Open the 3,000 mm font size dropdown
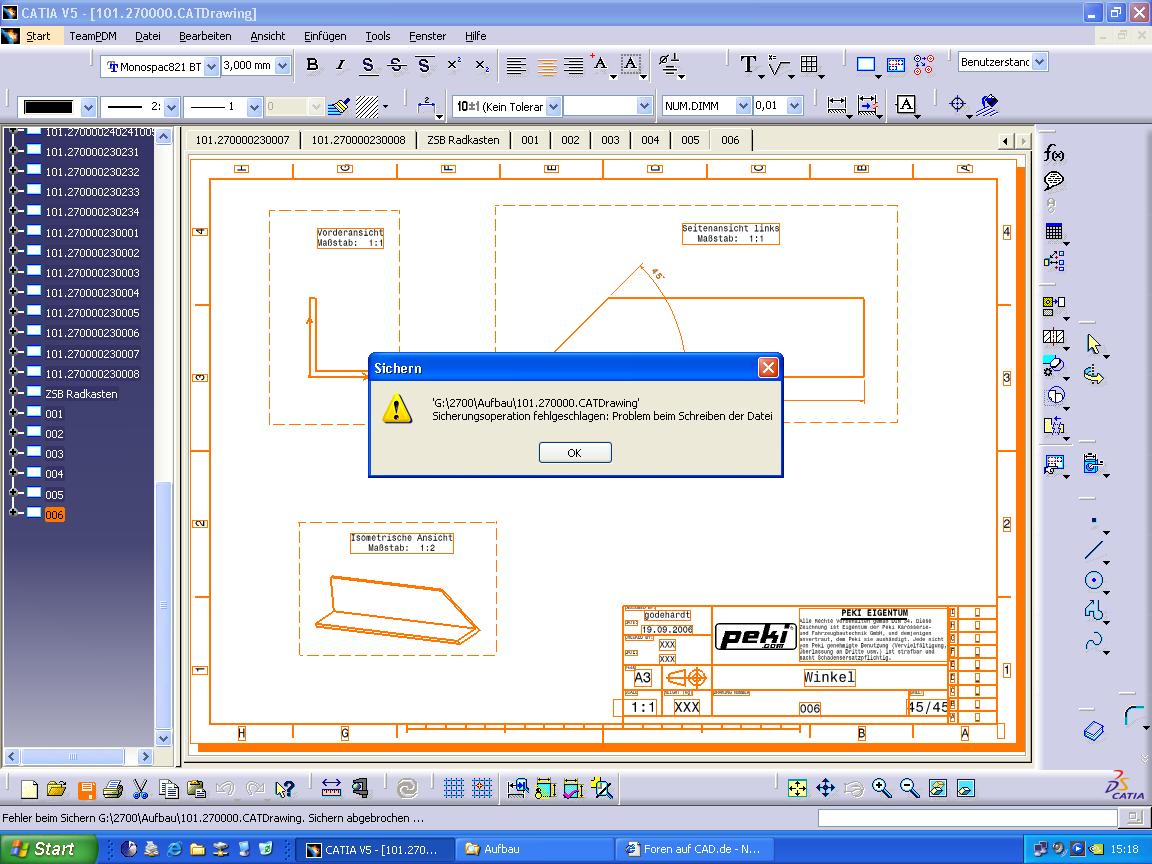Screen dimensions: 1152x864 (282, 66)
